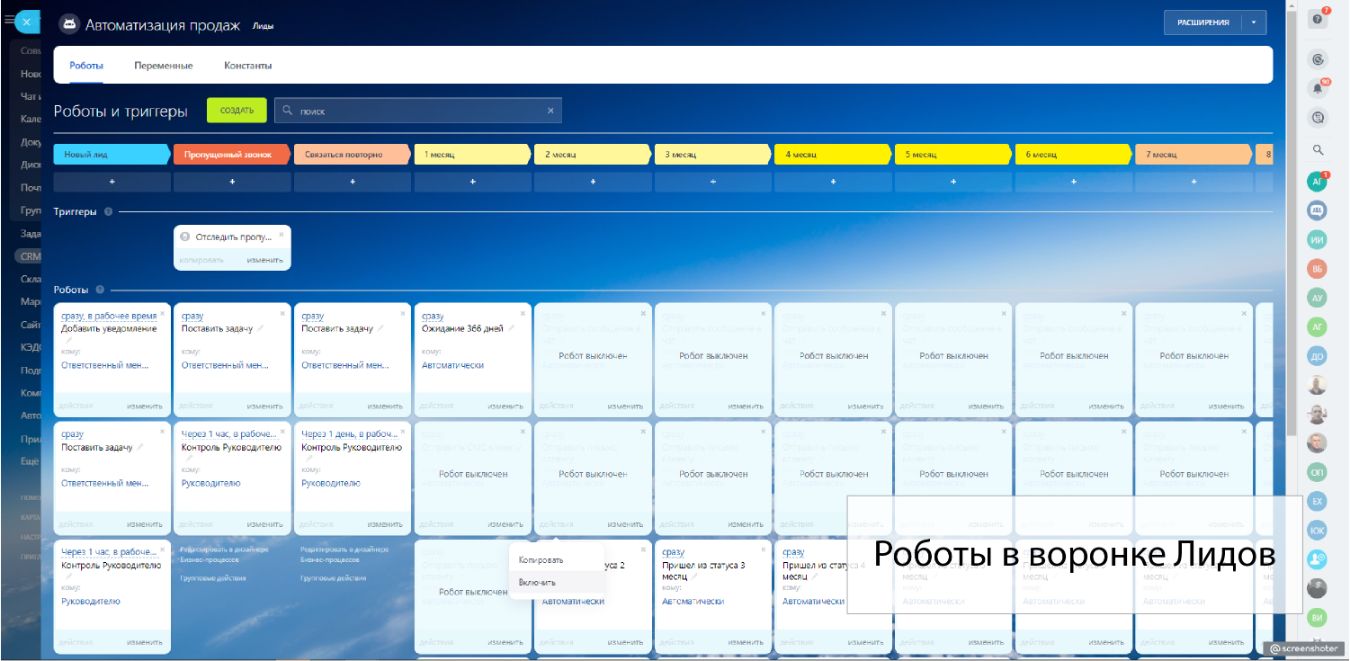Click into the поиск search field
This screenshot has height=661, width=1350.
(x=420, y=111)
